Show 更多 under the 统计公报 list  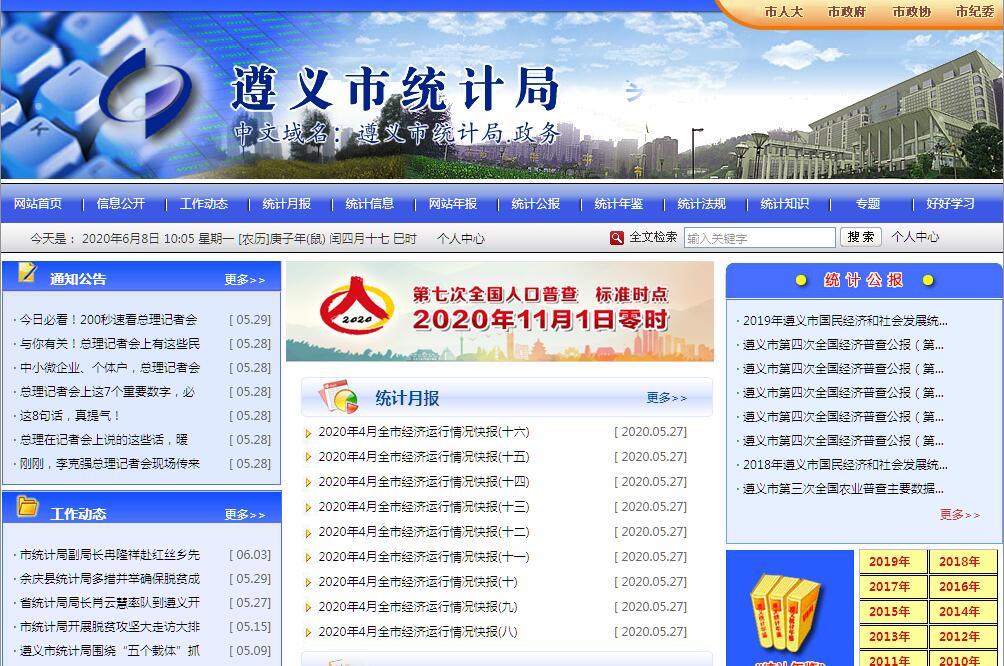(959, 515)
